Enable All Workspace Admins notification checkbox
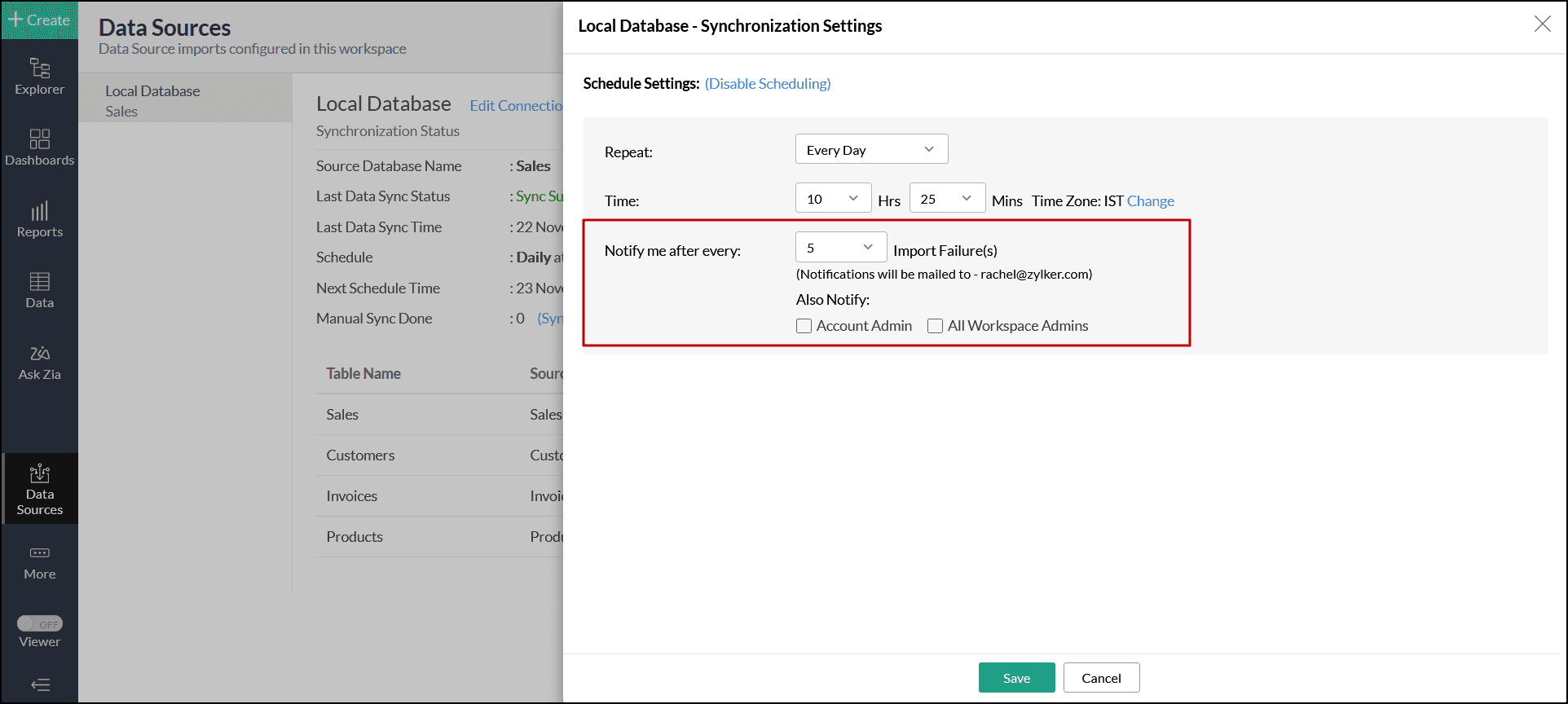The image size is (1568, 704). (x=936, y=326)
